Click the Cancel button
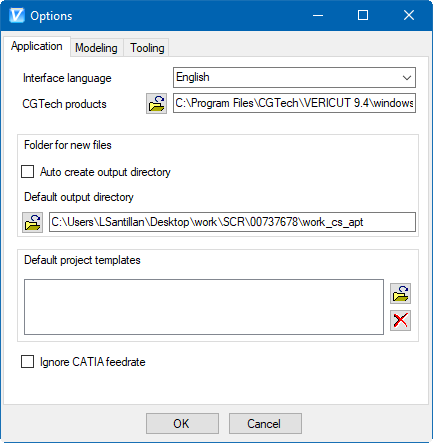The image size is (433, 443). click(265, 424)
